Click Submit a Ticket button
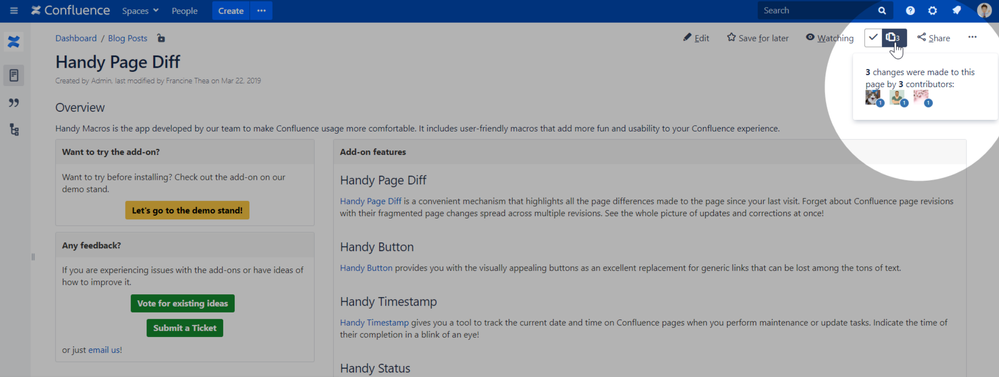The height and width of the screenshot is (377, 999). coord(185,328)
